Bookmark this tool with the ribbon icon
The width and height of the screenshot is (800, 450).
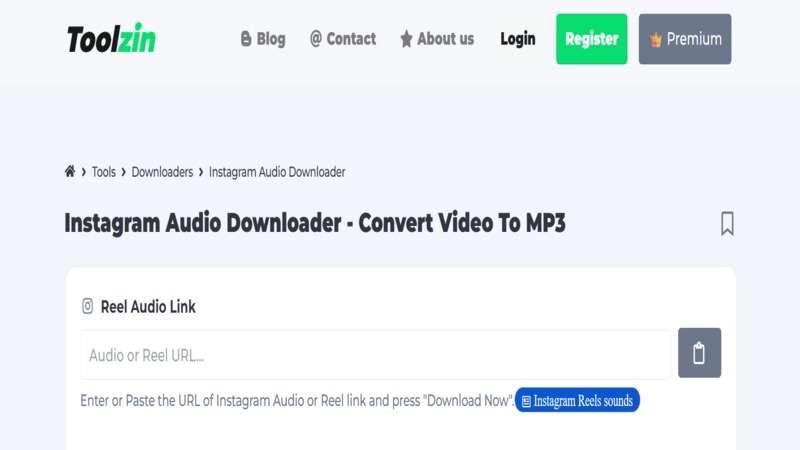coord(727,223)
